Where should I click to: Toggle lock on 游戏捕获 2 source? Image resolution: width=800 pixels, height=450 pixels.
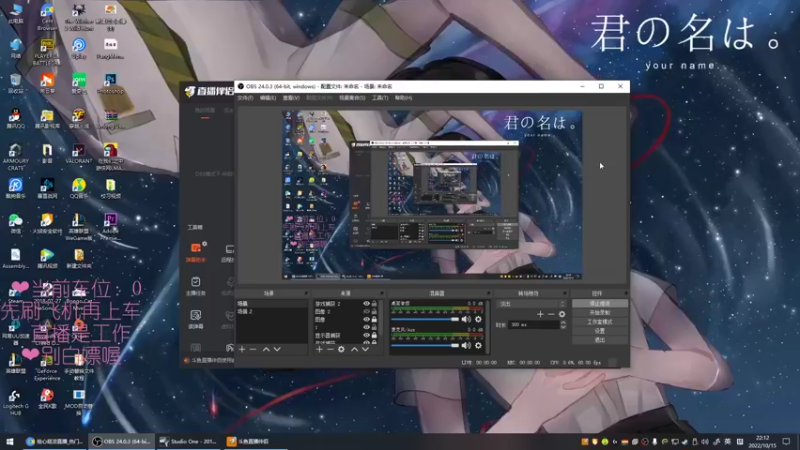374,304
